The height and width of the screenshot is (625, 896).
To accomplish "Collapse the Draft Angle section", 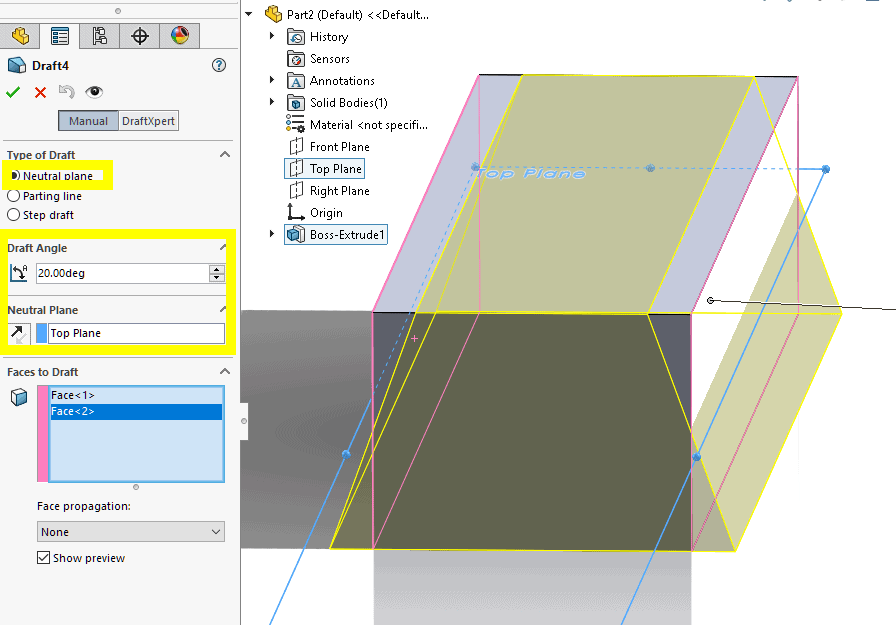I will [x=223, y=247].
